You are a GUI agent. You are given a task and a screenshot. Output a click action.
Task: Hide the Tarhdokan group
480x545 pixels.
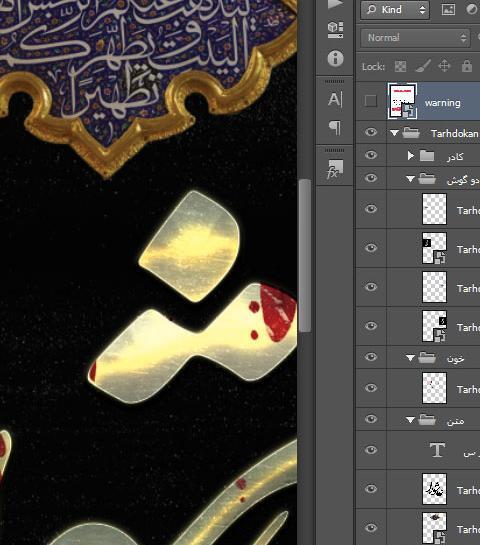click(x=371, y=132)
